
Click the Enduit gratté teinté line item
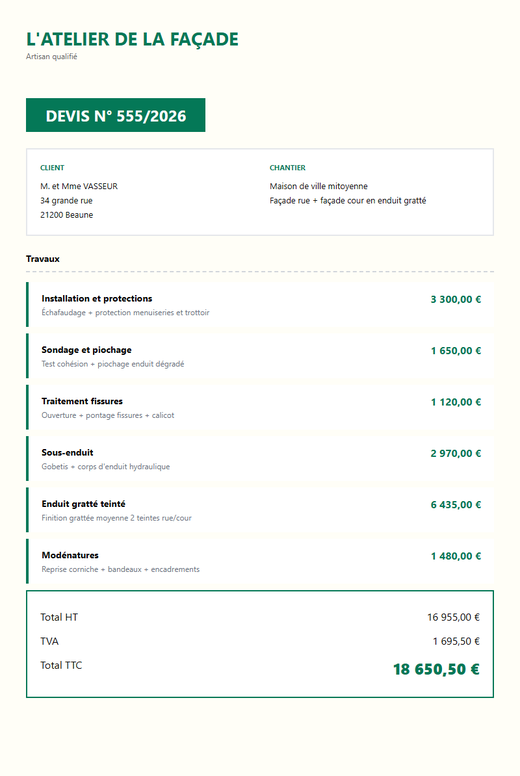(x=260, y=510)
